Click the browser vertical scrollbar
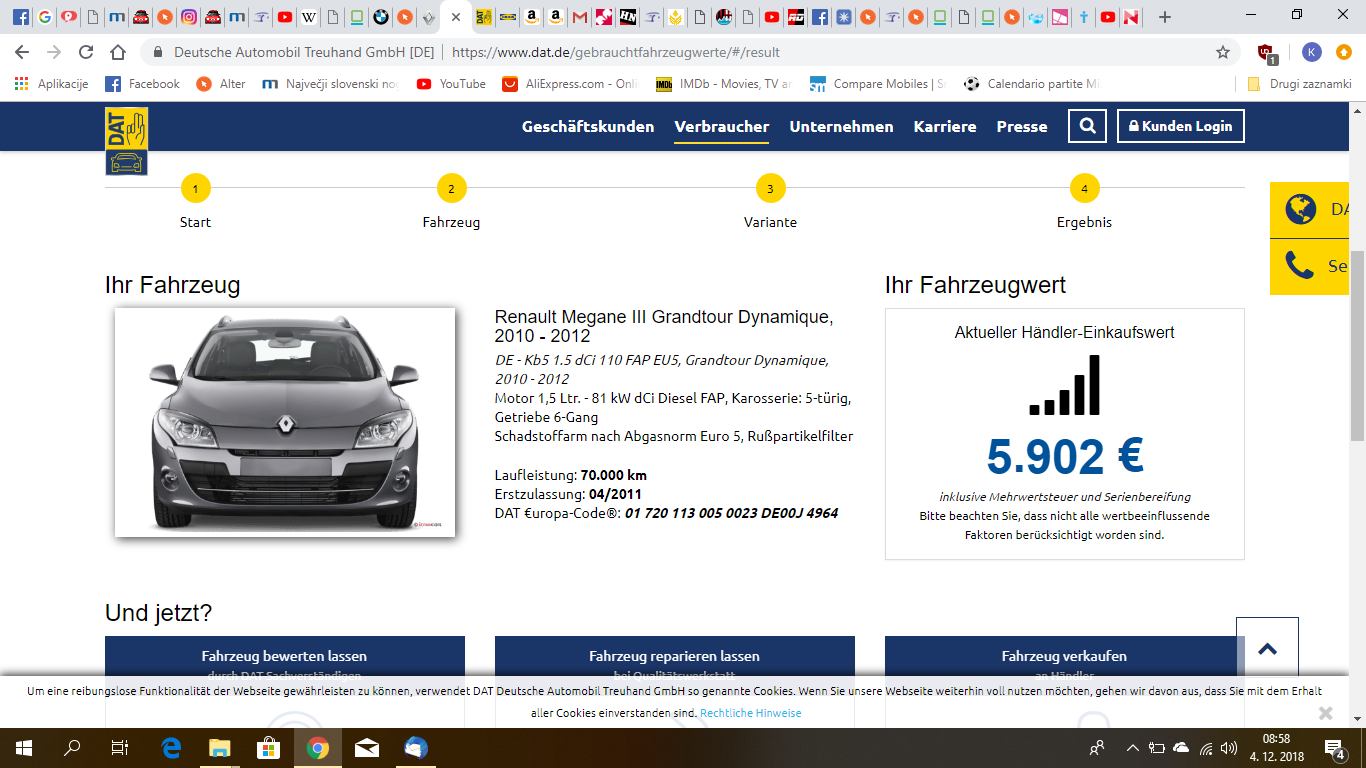Screen dimensions: 1366x768 point(1358,348)
